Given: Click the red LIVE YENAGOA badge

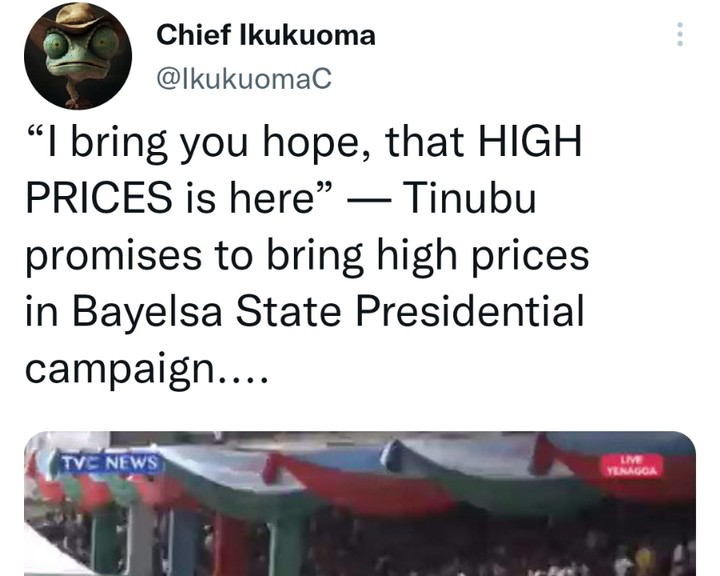Looking at the screenshot, I should pyautogui.click(x=633, y=465).
